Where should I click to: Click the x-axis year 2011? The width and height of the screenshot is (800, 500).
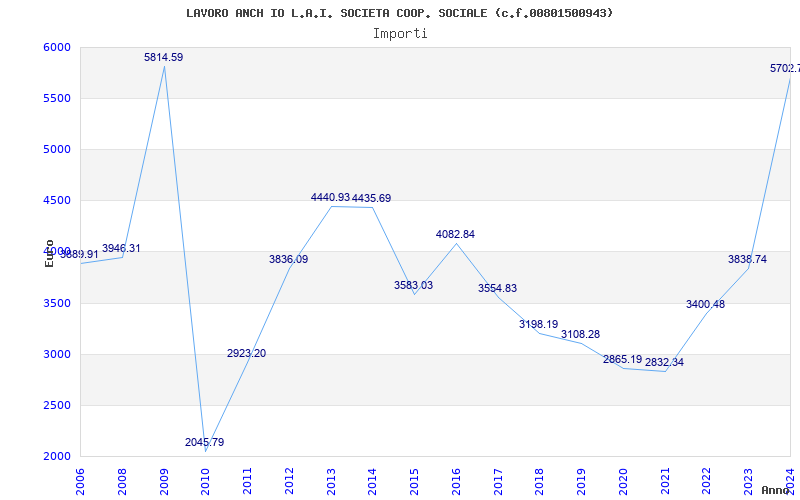pos(247,482)
